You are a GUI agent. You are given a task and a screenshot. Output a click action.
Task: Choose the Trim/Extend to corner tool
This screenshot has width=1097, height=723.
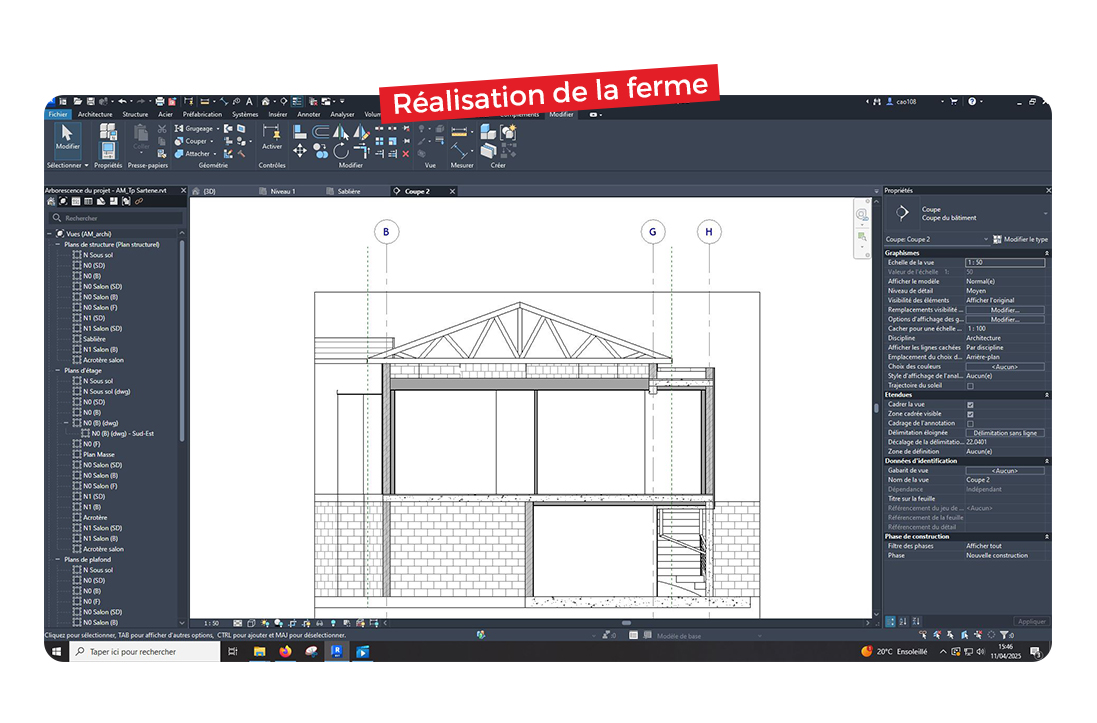coord(361,150)
